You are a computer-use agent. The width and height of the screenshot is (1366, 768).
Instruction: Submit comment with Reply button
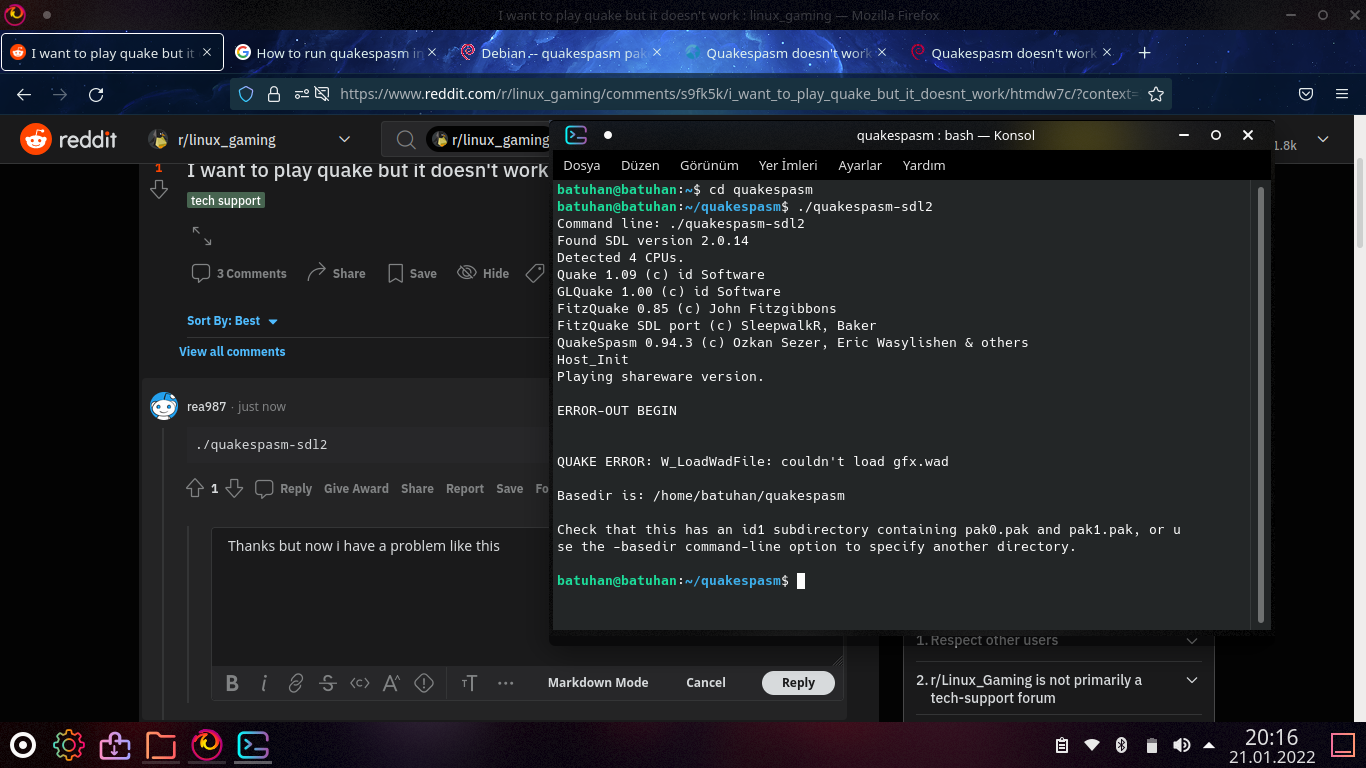[x=798, y=683]
